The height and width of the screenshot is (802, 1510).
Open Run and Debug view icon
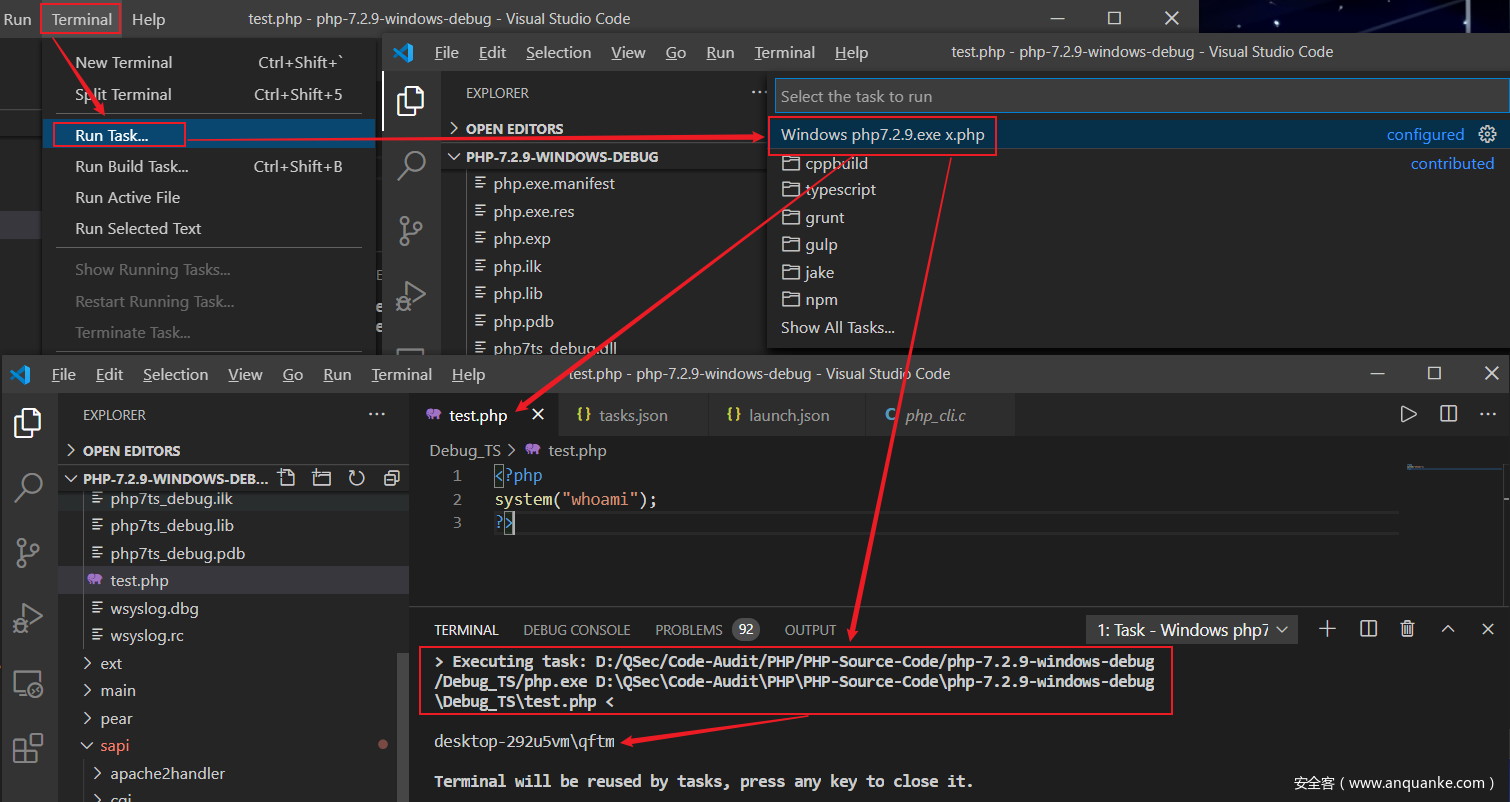tap(28, 618)
